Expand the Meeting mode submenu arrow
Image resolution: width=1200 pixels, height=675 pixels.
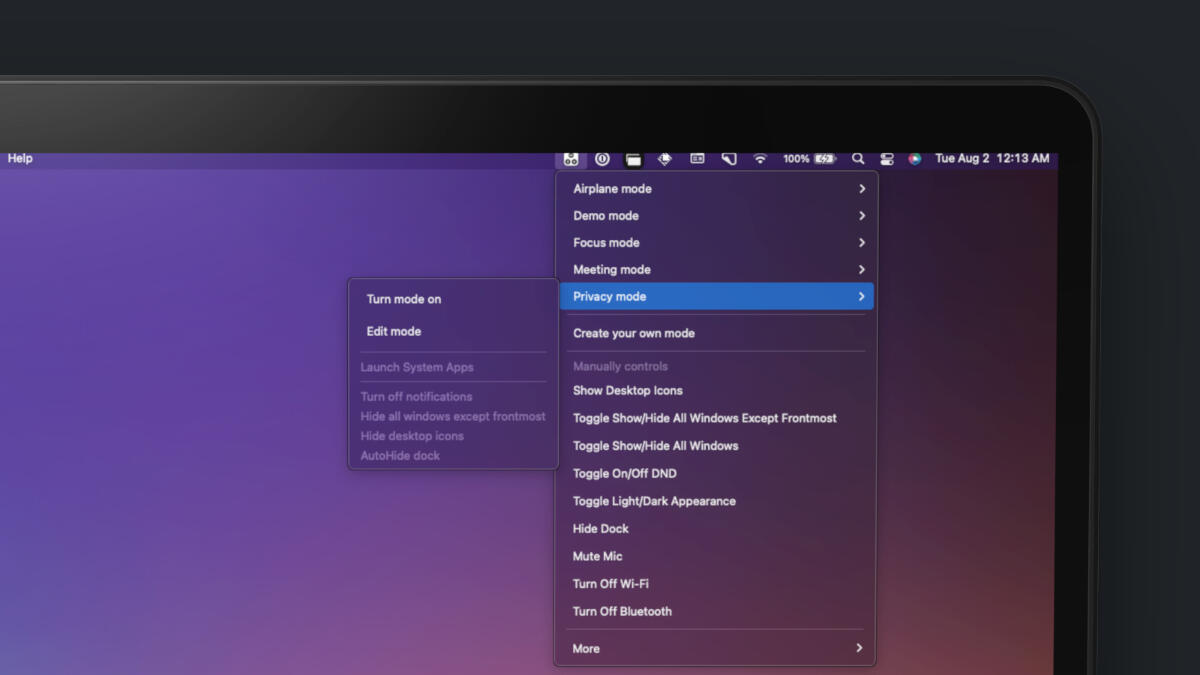pyautogui.click(x=861, y=270)
